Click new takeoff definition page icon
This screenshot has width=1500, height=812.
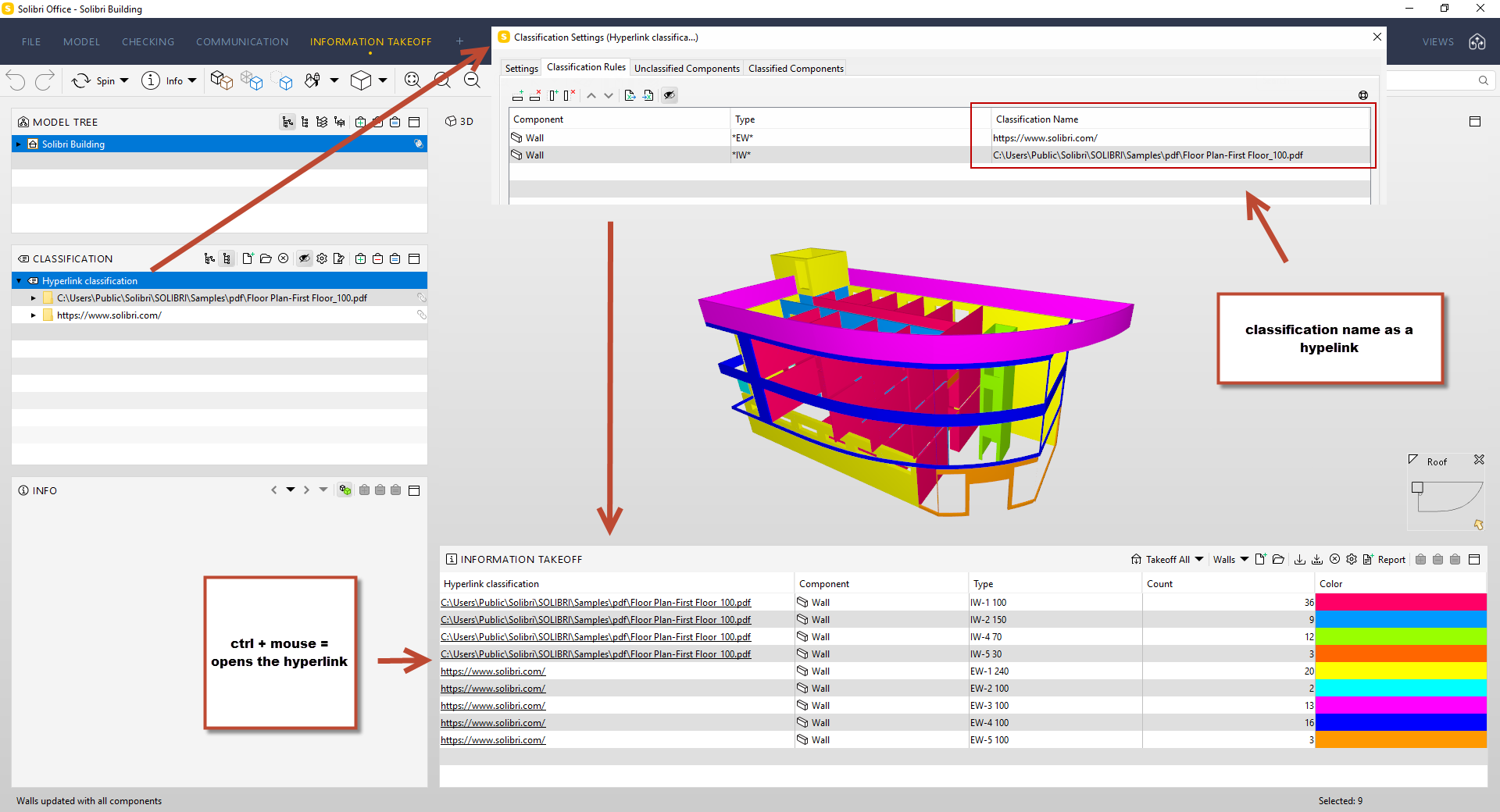click(1260, 559)
